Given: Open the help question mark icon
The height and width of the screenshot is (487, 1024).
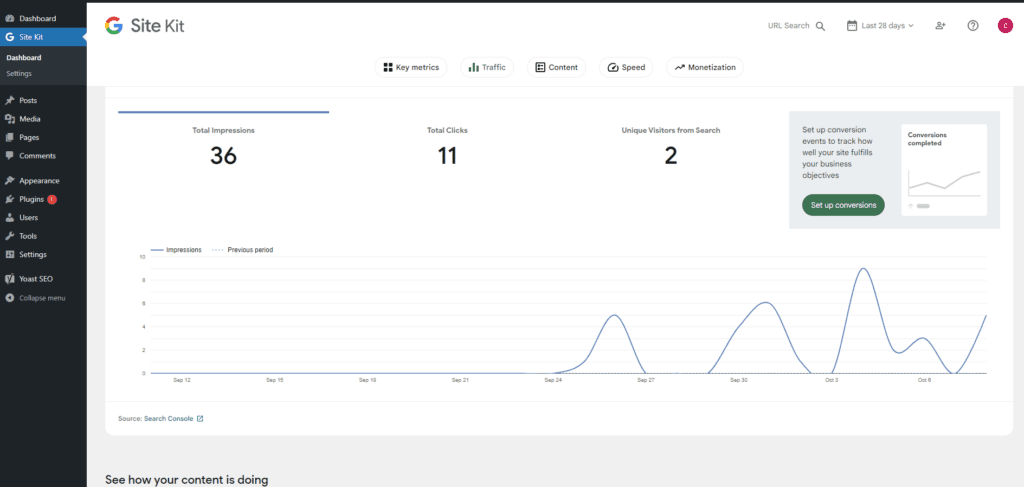Looking at the screenshot, I should click(x=973, y=26).
